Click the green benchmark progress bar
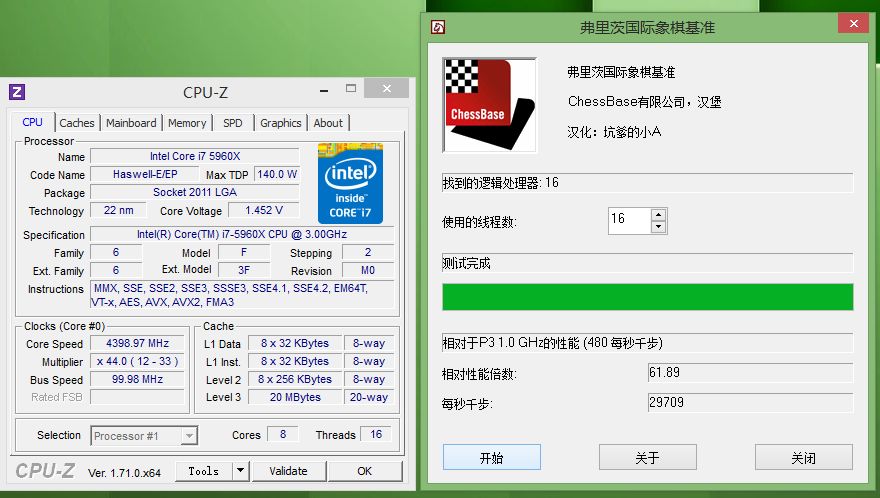 tap(648, 297)
